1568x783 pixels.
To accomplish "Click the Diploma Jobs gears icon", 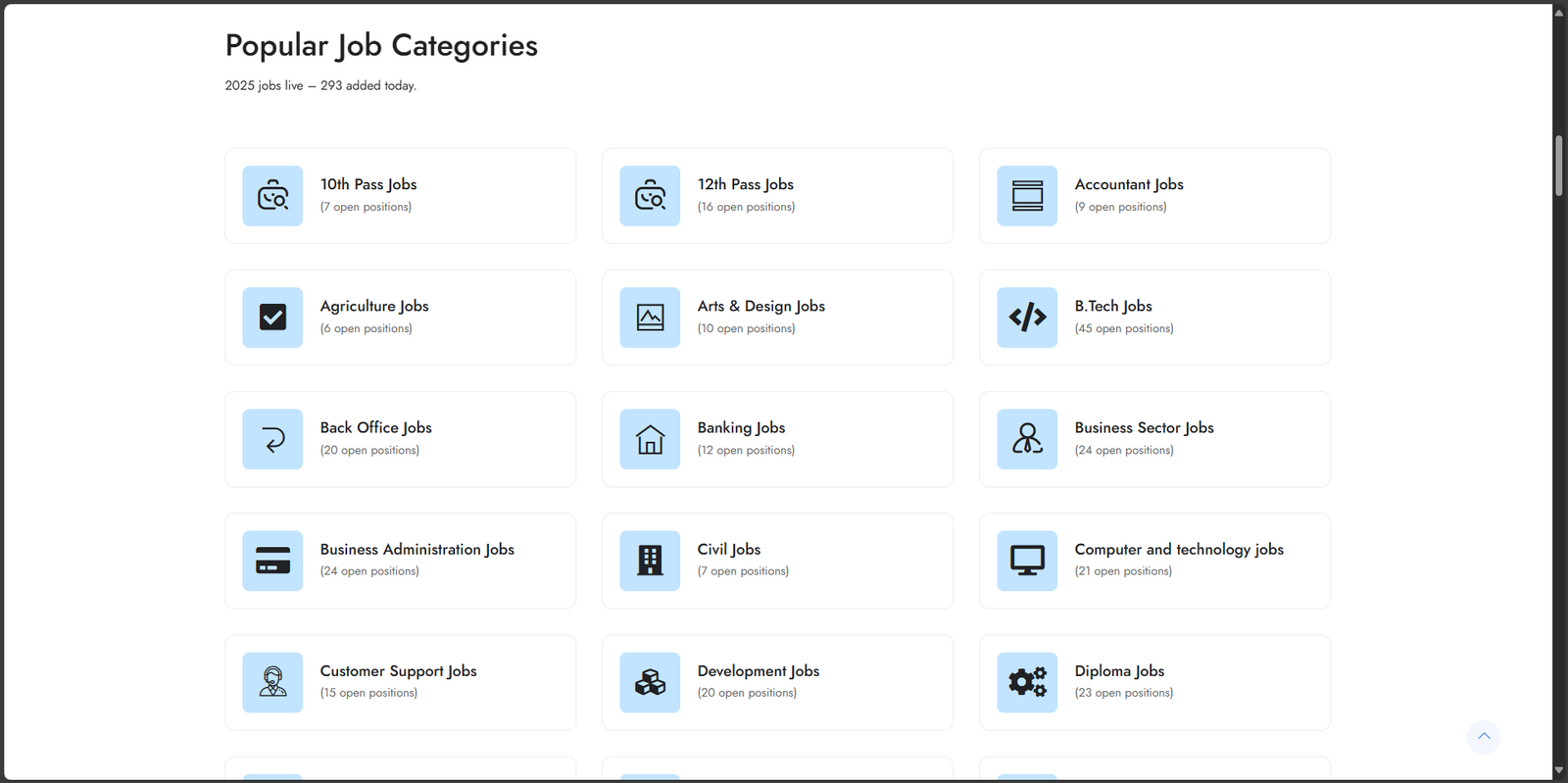I will click(1027, 682).
